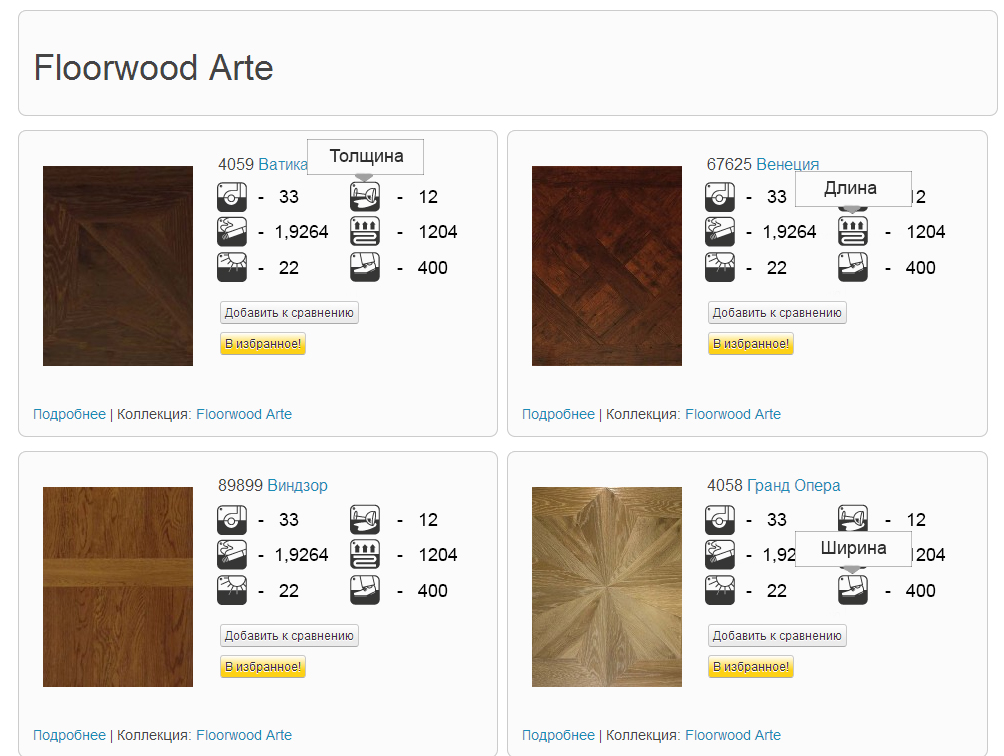This screenshot has width=1004, height=756.
Task: Click the dark parquet thumbnail of product 4059
Action: (x=118, y=266)
